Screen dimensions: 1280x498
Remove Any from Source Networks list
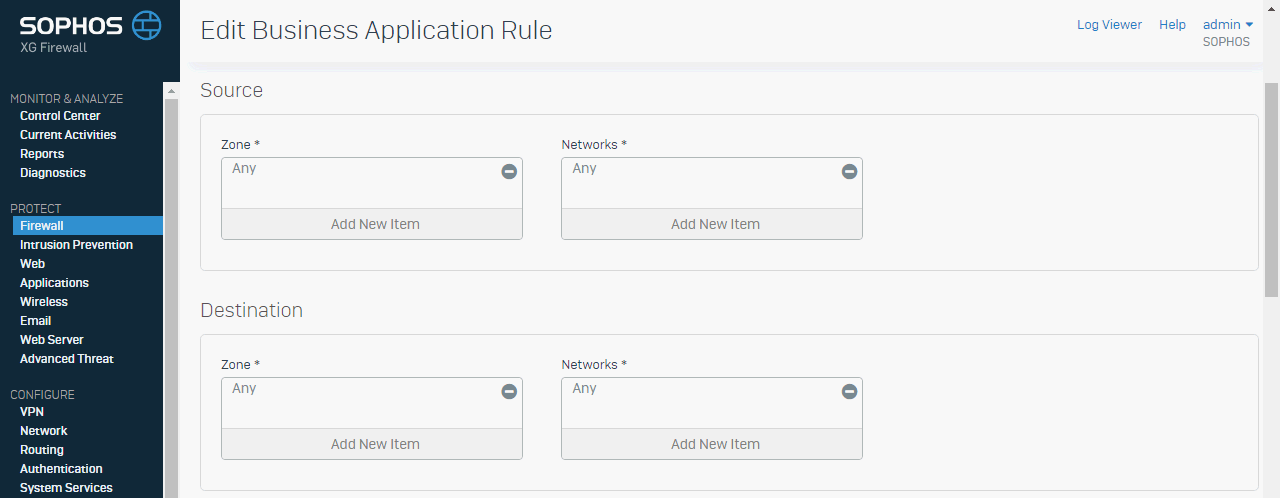click(x=849, y=171)
